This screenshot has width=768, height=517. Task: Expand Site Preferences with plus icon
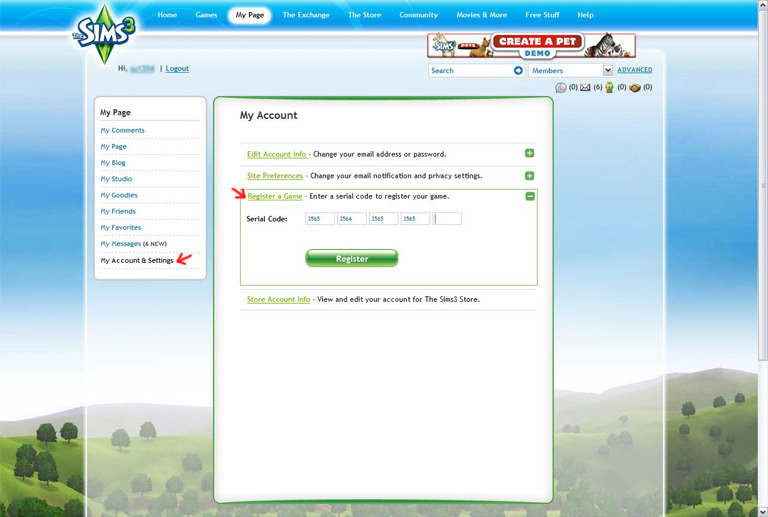529,176
